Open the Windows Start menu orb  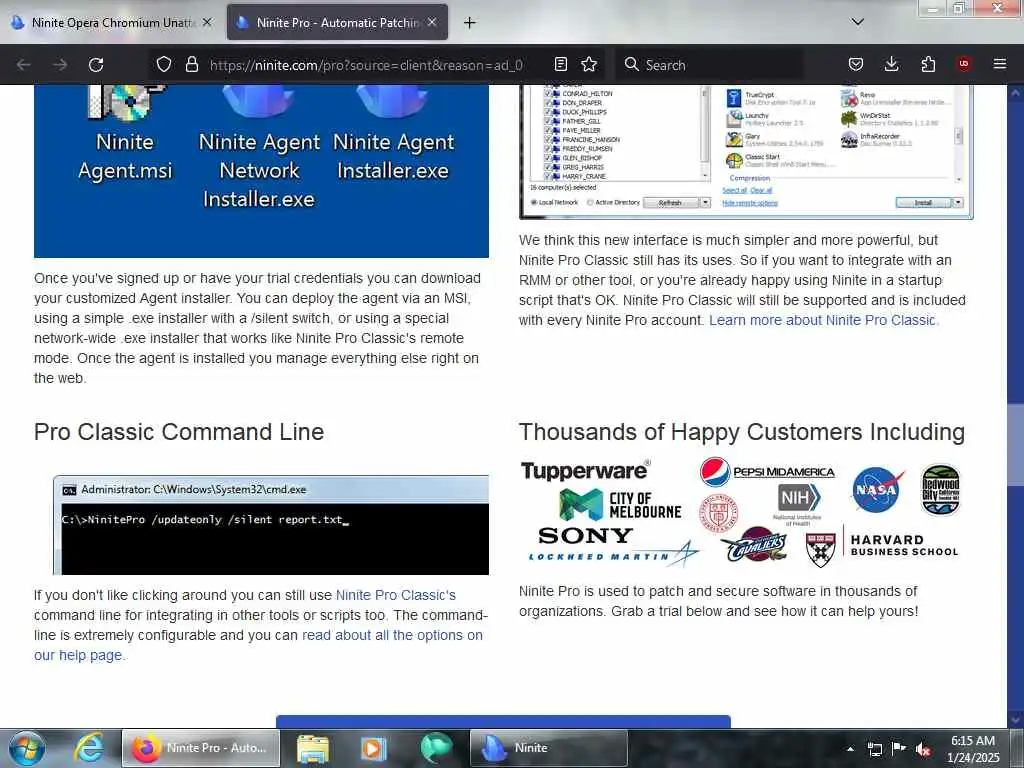26,748
